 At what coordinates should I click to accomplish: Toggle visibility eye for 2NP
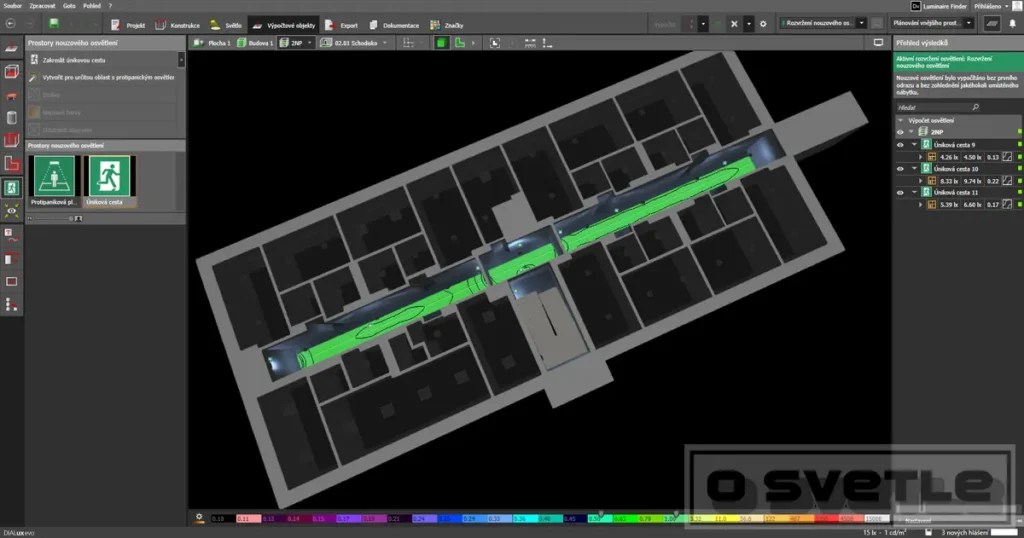coord(900,132)
